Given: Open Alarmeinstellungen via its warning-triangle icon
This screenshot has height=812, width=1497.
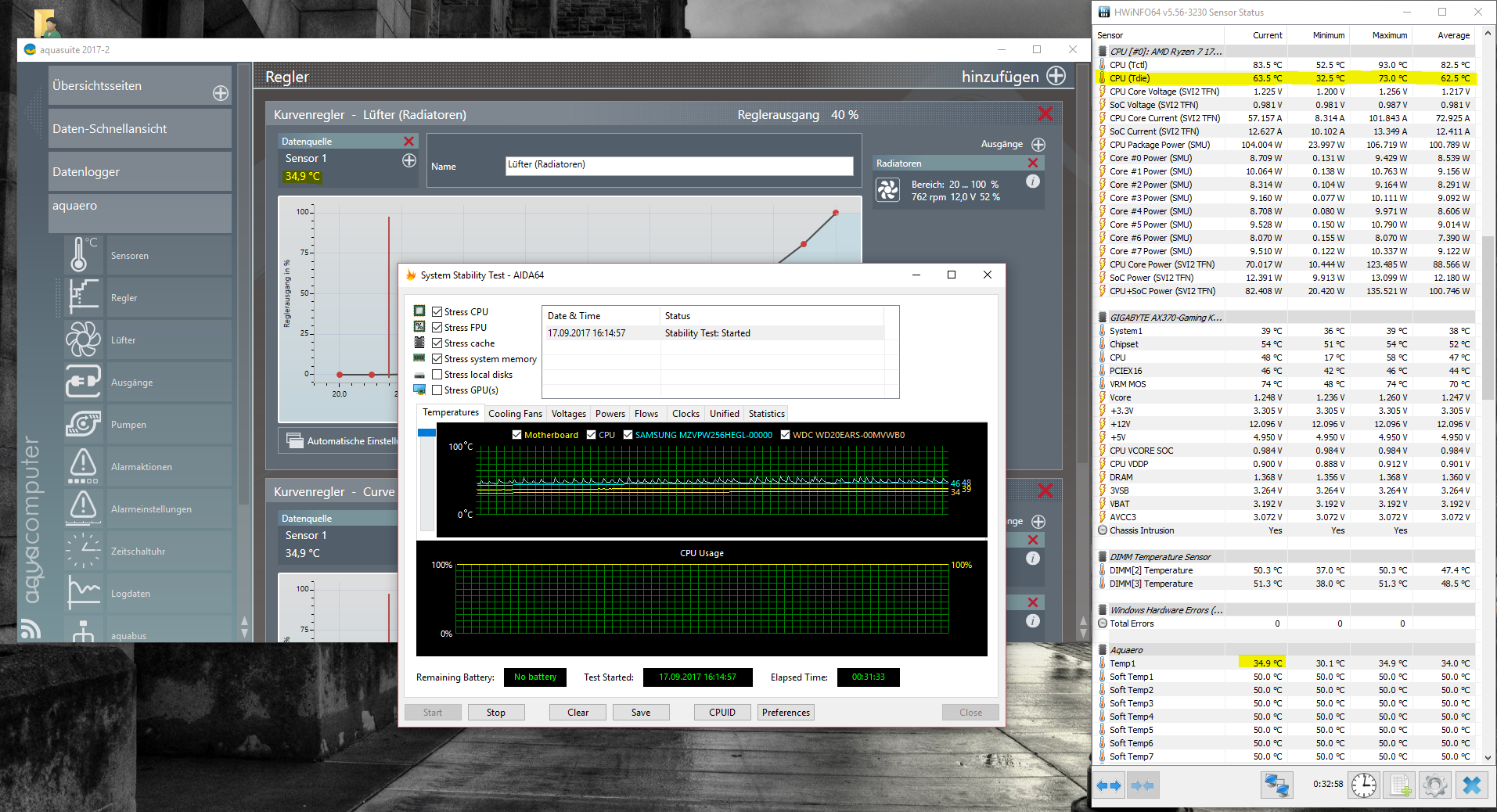Looking at the screenshot, I should [83, 508].
